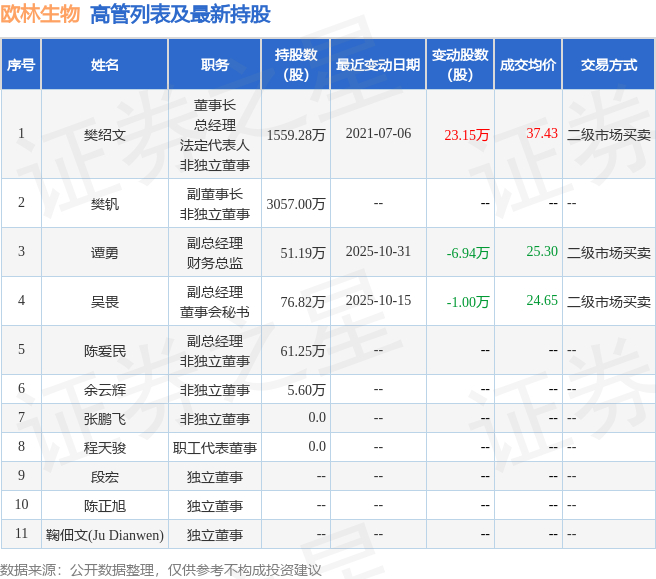
Task: Click the name 谭勇
Action: (105, 253)
